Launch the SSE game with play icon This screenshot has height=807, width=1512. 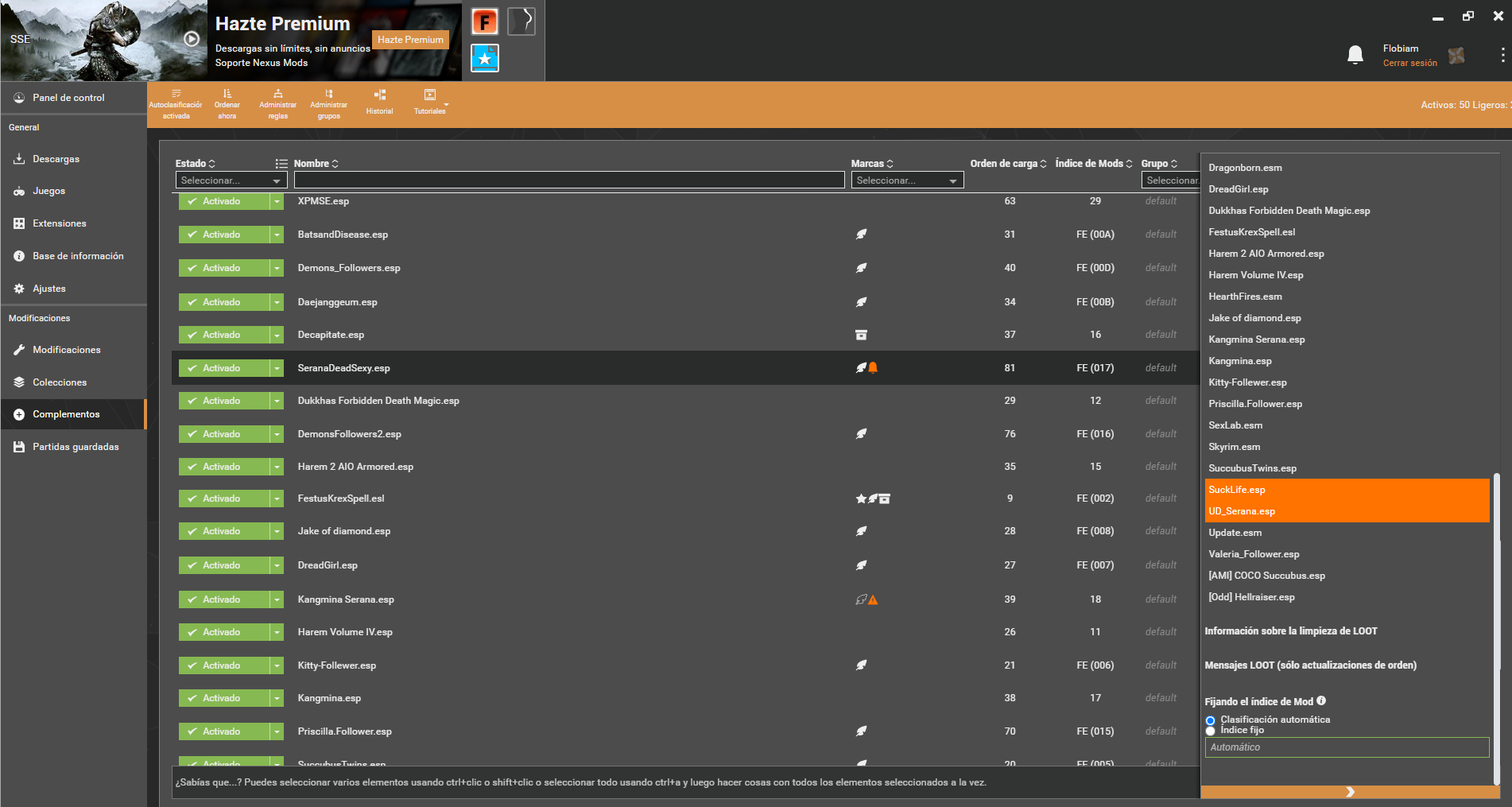pos(192,38)
